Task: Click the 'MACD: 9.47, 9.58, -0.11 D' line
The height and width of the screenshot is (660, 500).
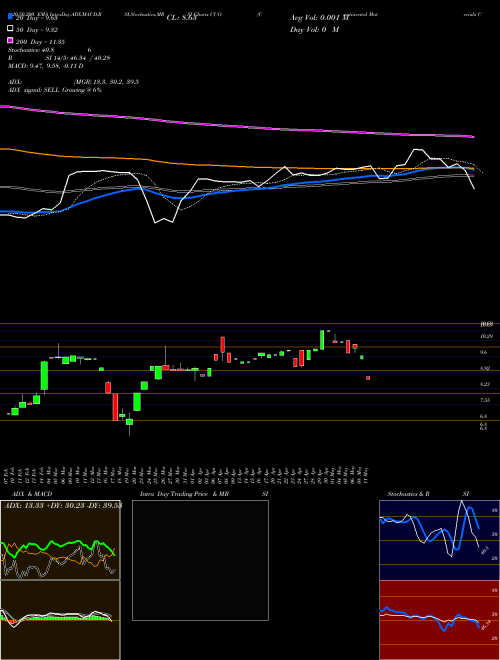Action: 45,66
